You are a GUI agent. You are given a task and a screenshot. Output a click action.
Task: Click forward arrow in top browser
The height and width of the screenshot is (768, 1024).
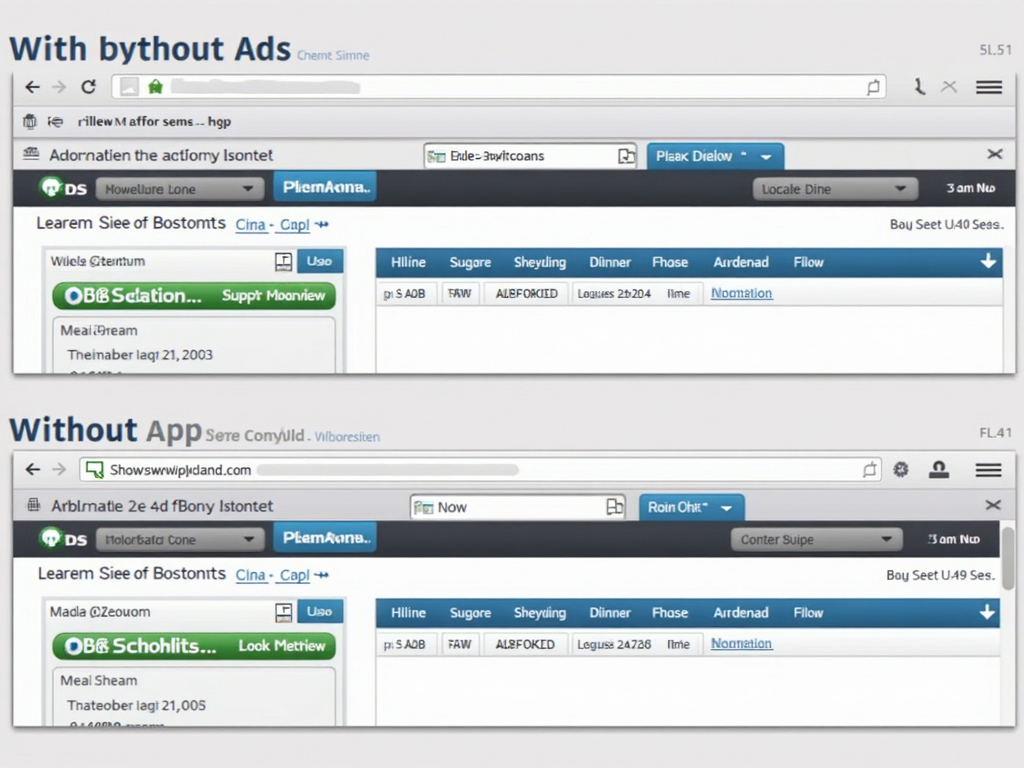tap(59, 87)
